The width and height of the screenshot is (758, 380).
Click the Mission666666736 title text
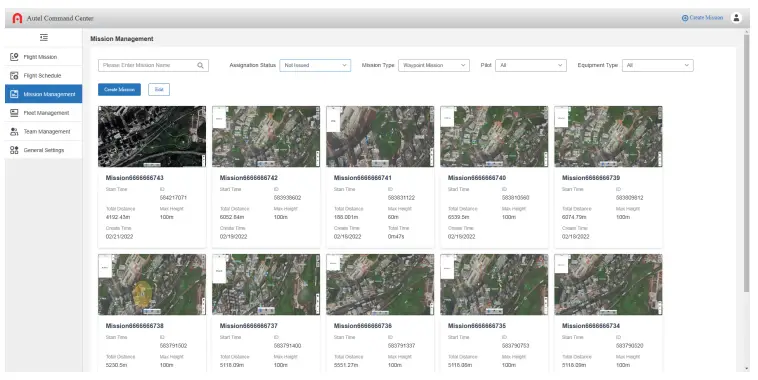[x=363, y=326]
